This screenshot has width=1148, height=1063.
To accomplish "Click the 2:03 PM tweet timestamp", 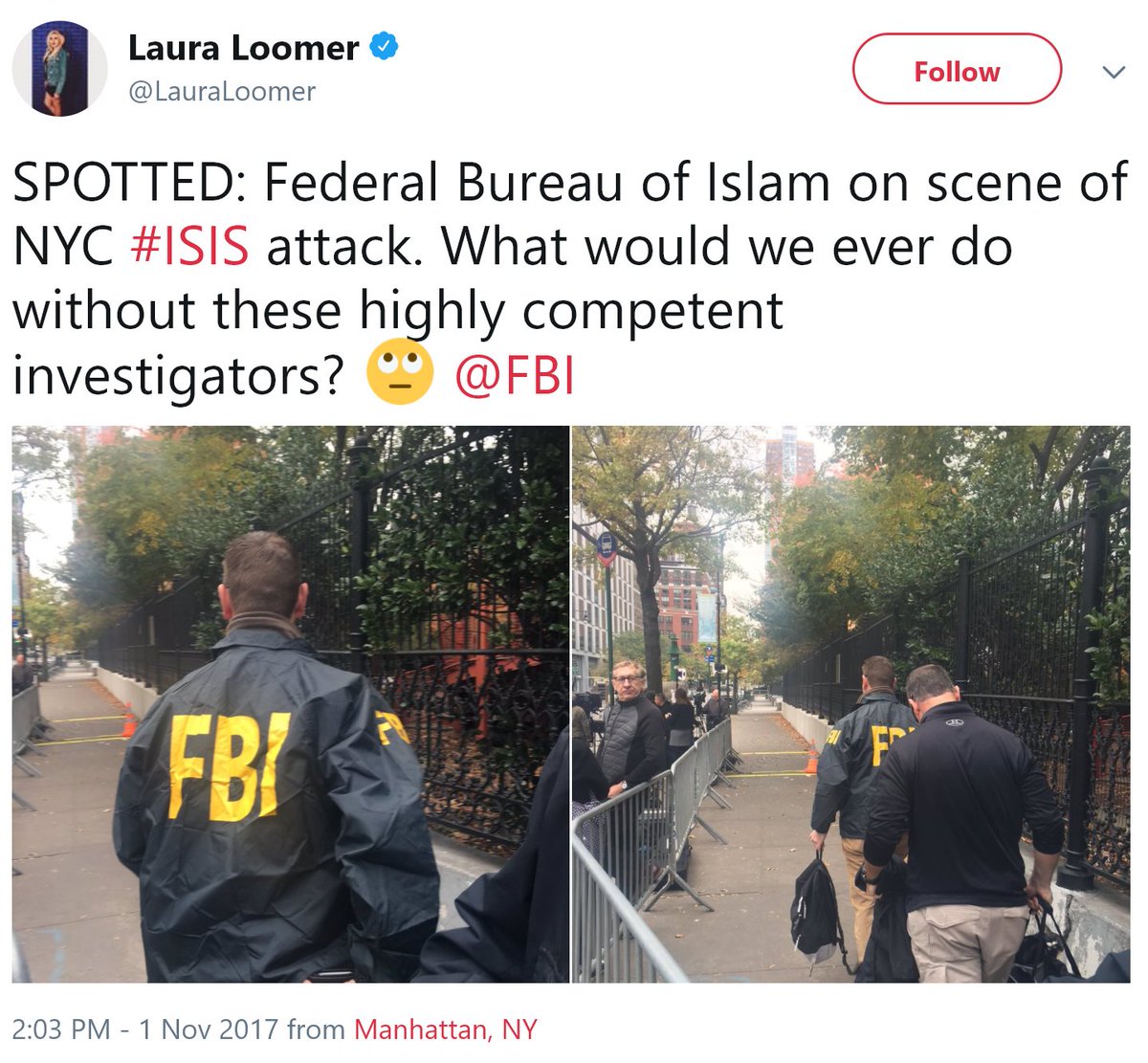I will (61, 1030).
